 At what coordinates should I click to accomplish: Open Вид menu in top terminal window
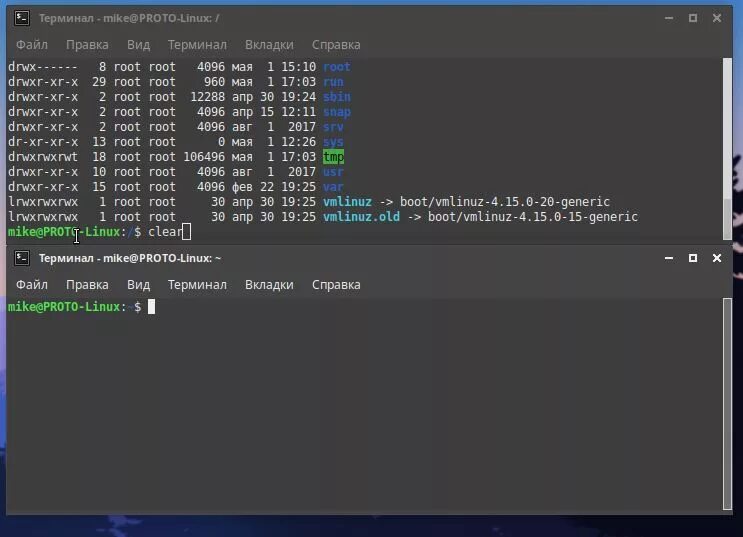(138, 45)
